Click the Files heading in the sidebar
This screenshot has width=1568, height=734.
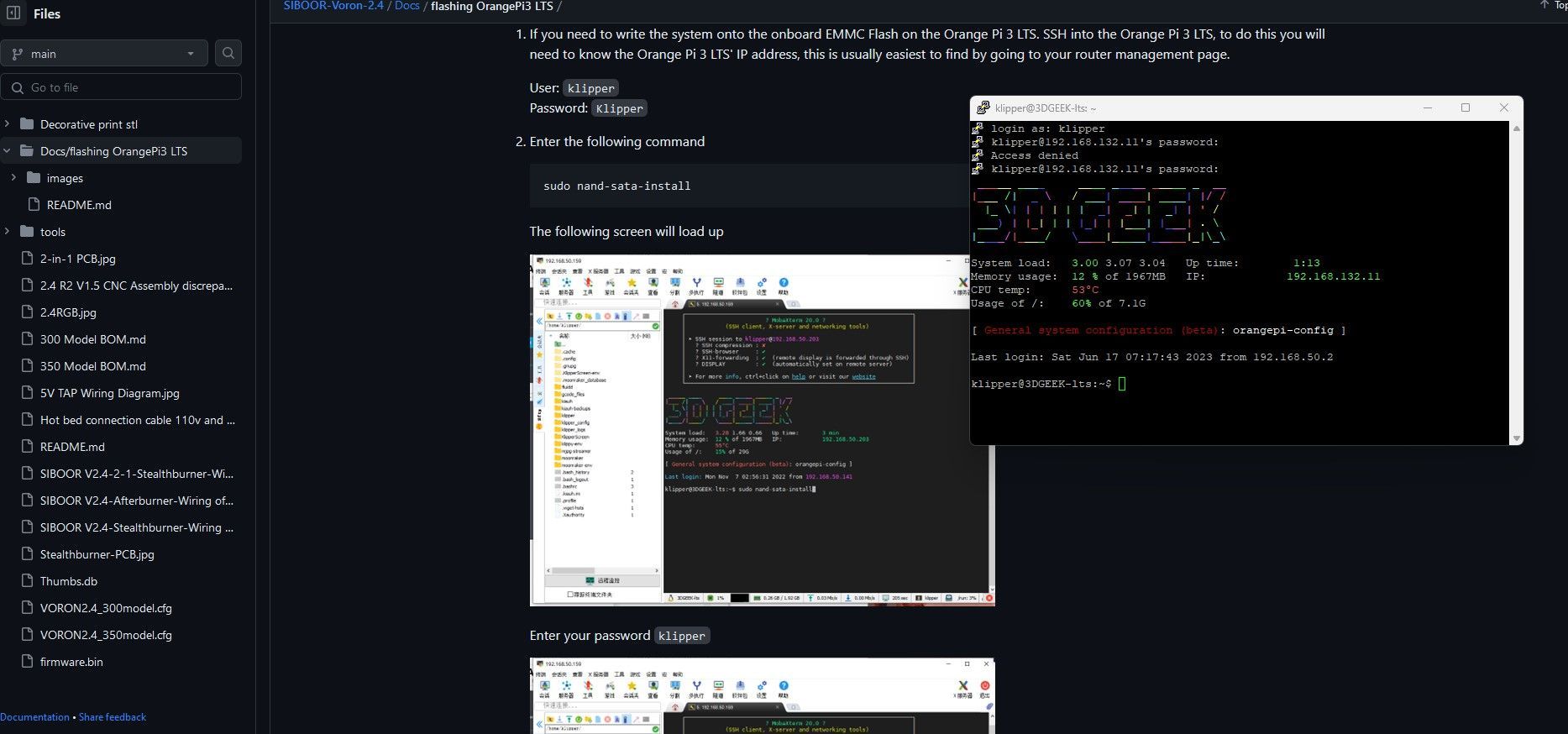(47, 13)
